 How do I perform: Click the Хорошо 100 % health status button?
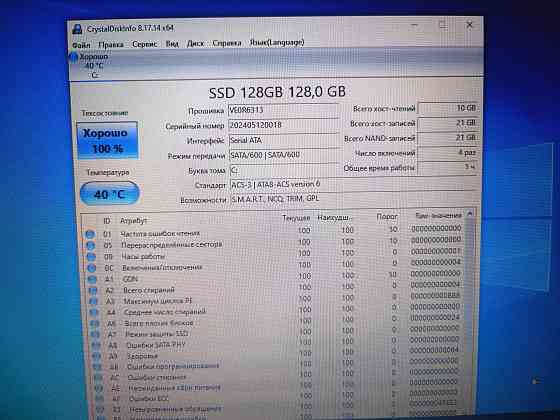click(107, 140)
